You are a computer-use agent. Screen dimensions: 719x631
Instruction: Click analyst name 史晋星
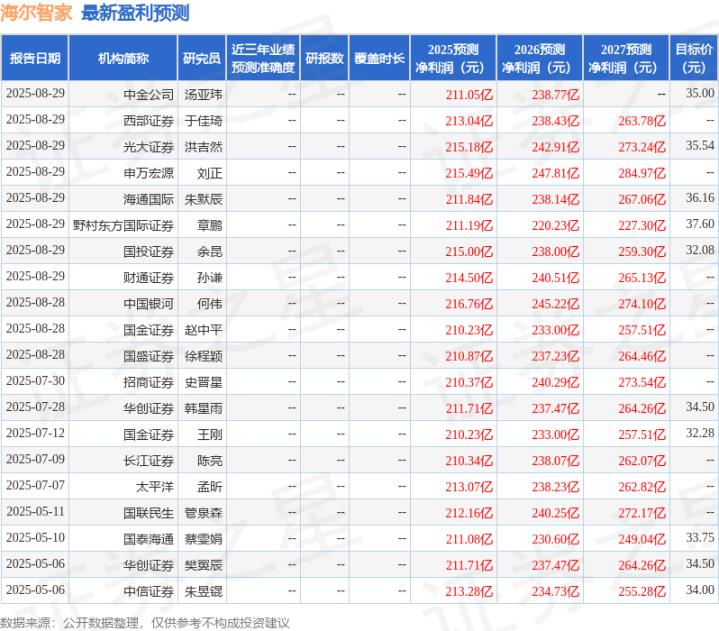[204, 382]
